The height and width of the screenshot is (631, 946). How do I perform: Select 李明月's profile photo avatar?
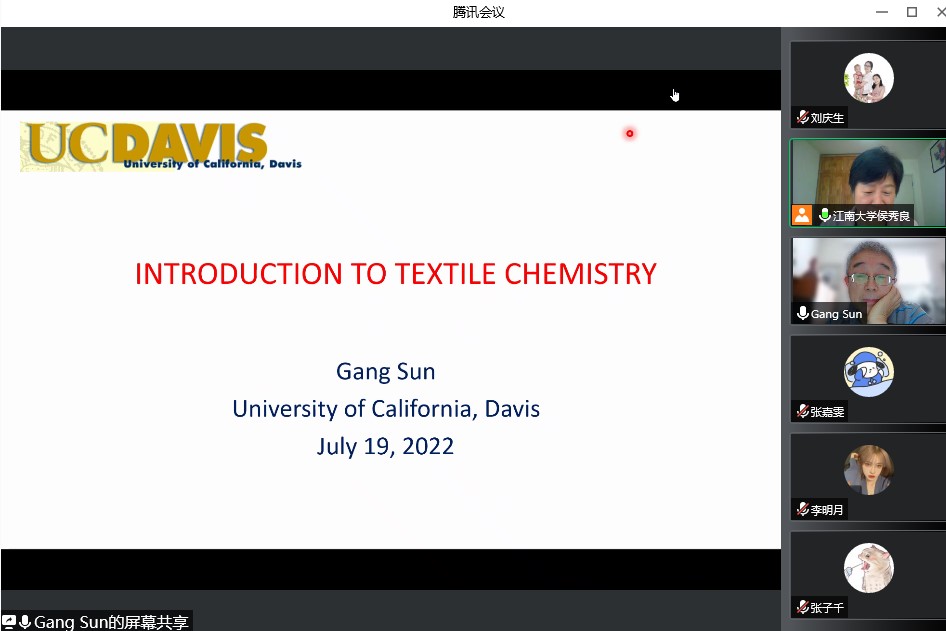868,470
